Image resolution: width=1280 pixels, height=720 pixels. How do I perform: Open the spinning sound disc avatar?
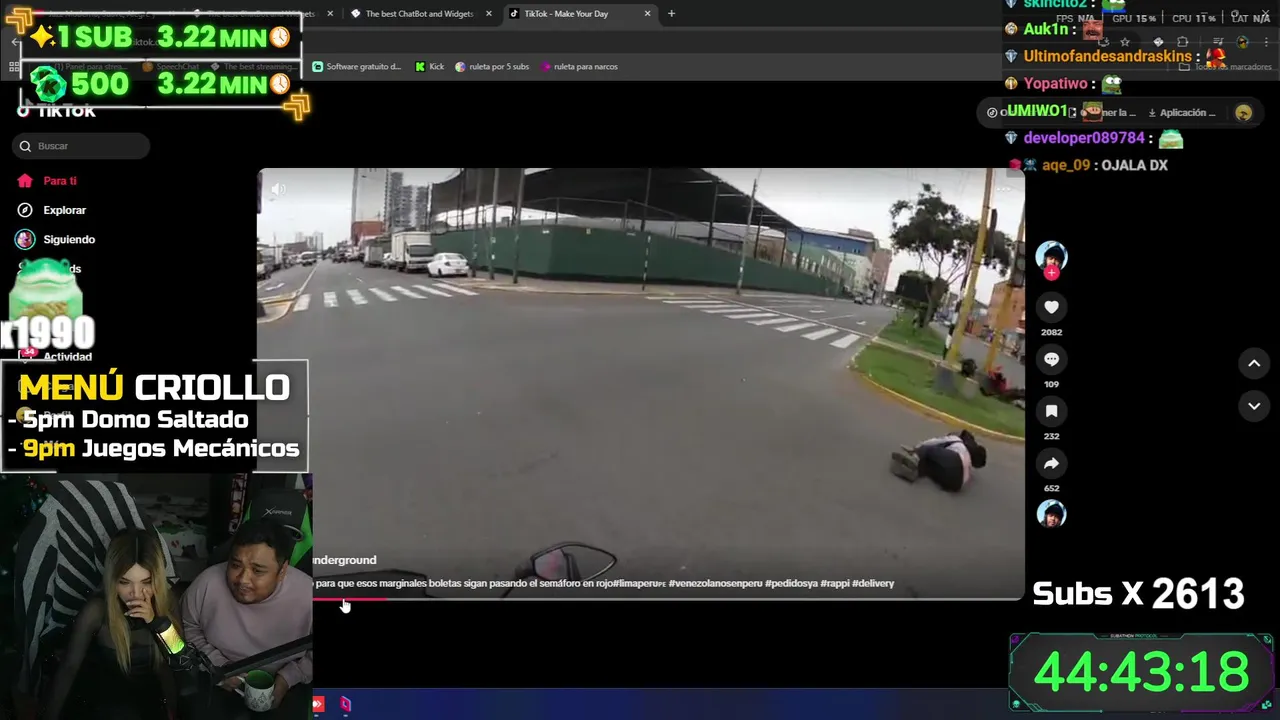point(1051,514)
